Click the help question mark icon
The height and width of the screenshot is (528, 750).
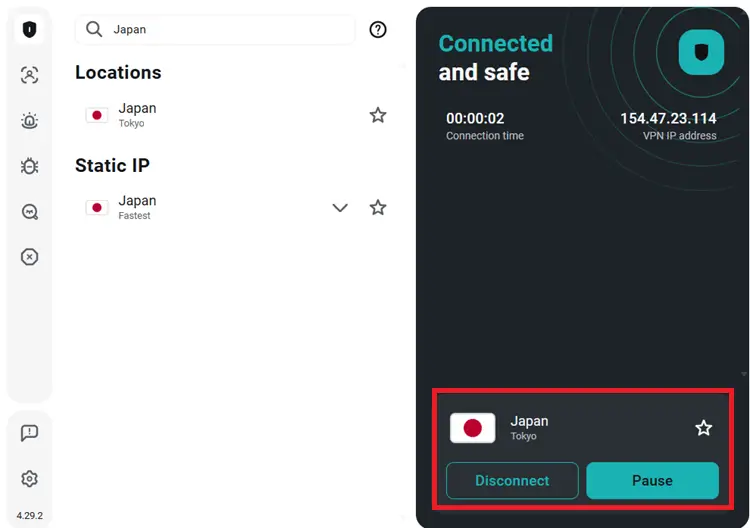pos(378,30)
